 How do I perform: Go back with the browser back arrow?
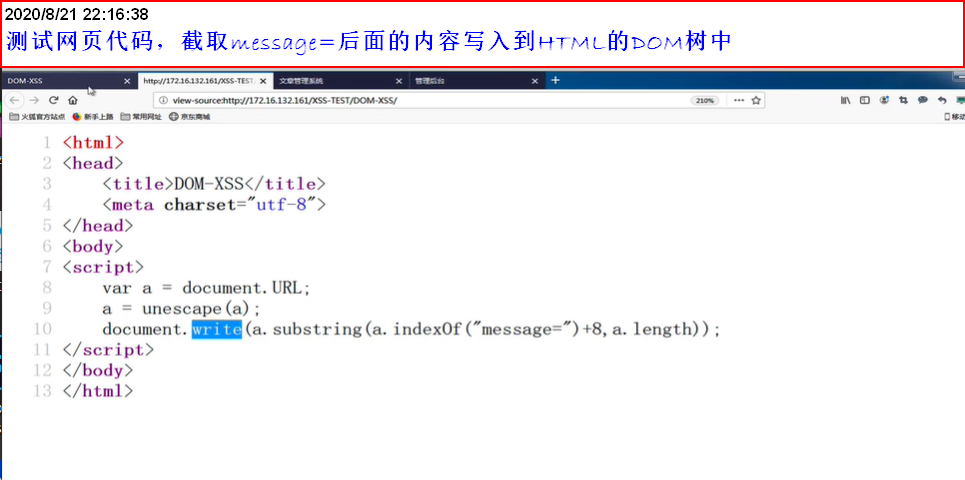[x=14, y=100]
